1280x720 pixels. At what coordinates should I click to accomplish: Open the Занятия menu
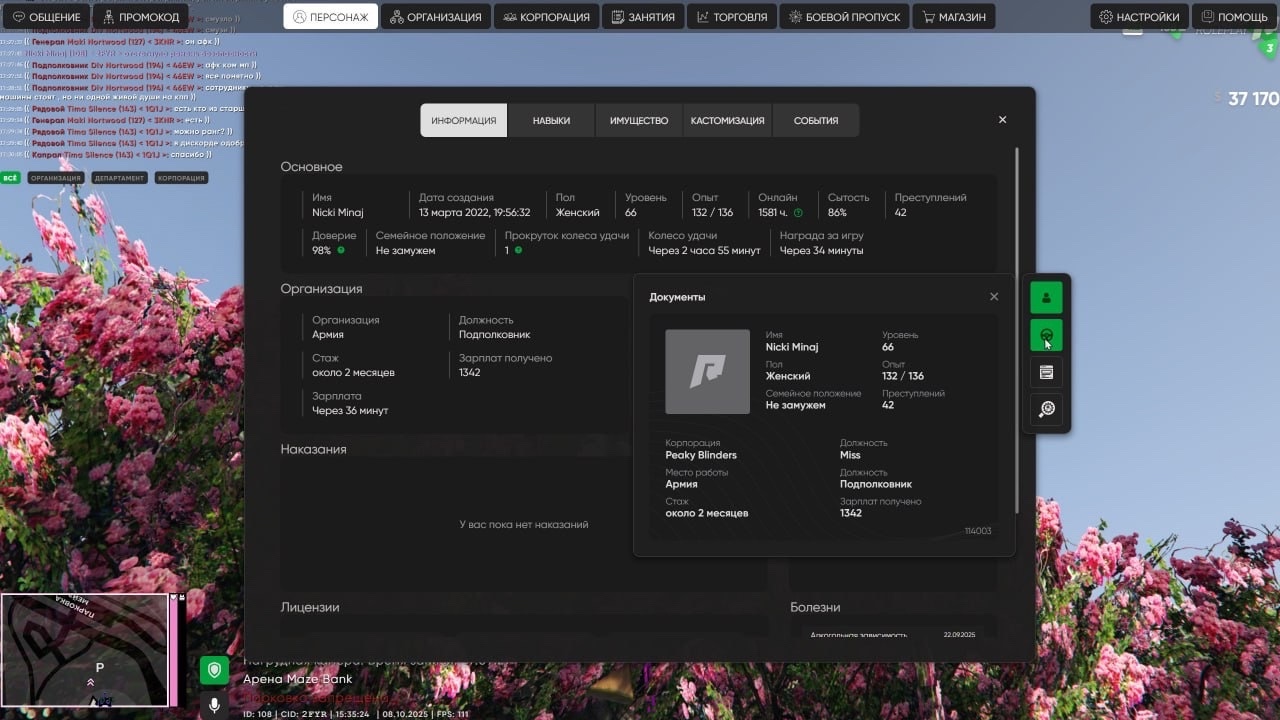643,16
